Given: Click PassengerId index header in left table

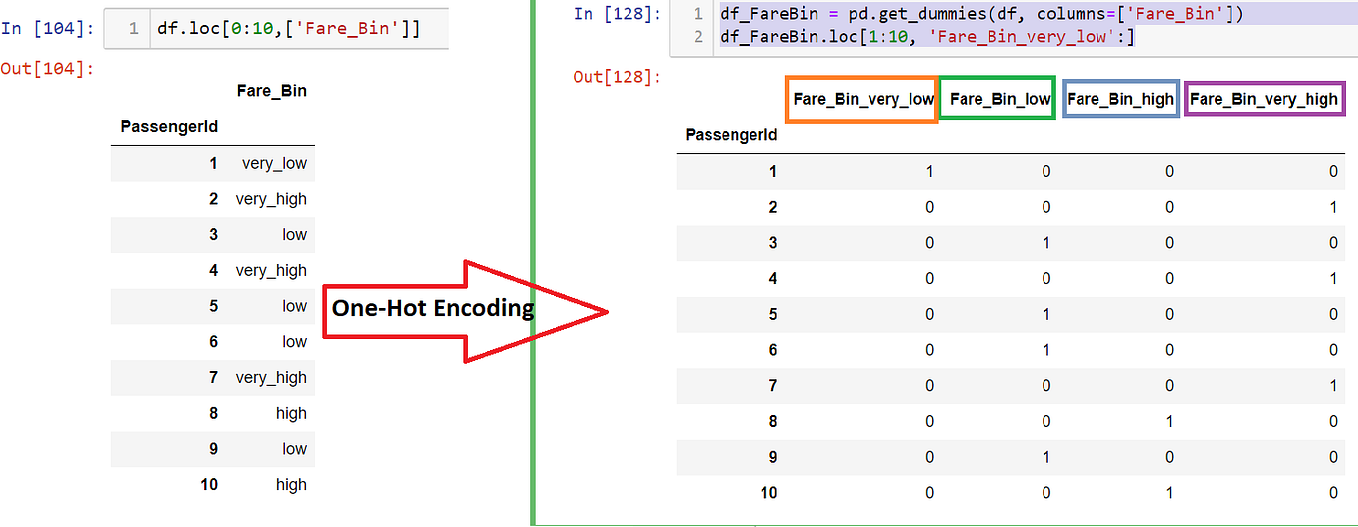Looking at the screenshot, I should (x=169, y=126).
